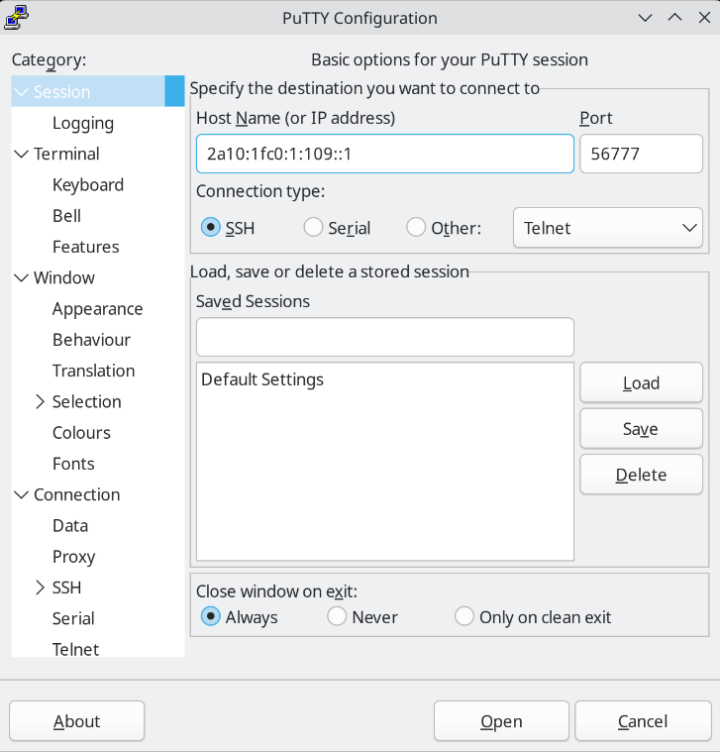Viewport: 720px width, 752px height.
Task: Open the Selection settings category
Action: pyautogui.click(x=87, y=402)
